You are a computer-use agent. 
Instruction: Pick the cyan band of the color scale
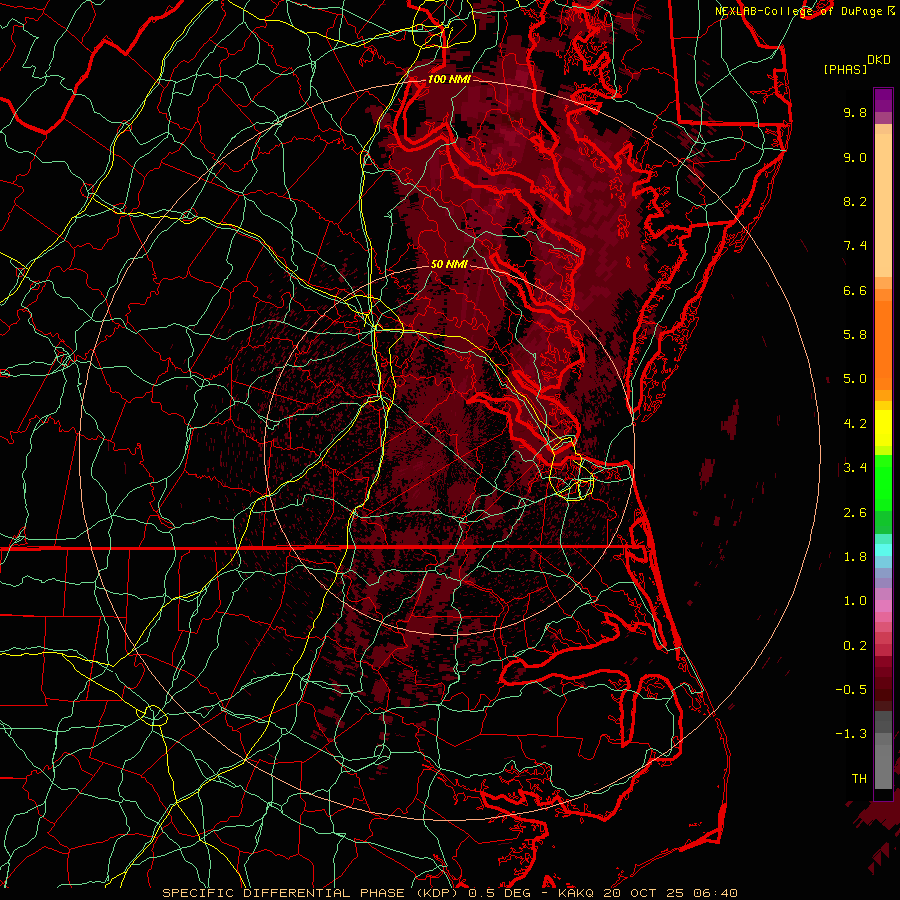(x=883, y=550)
